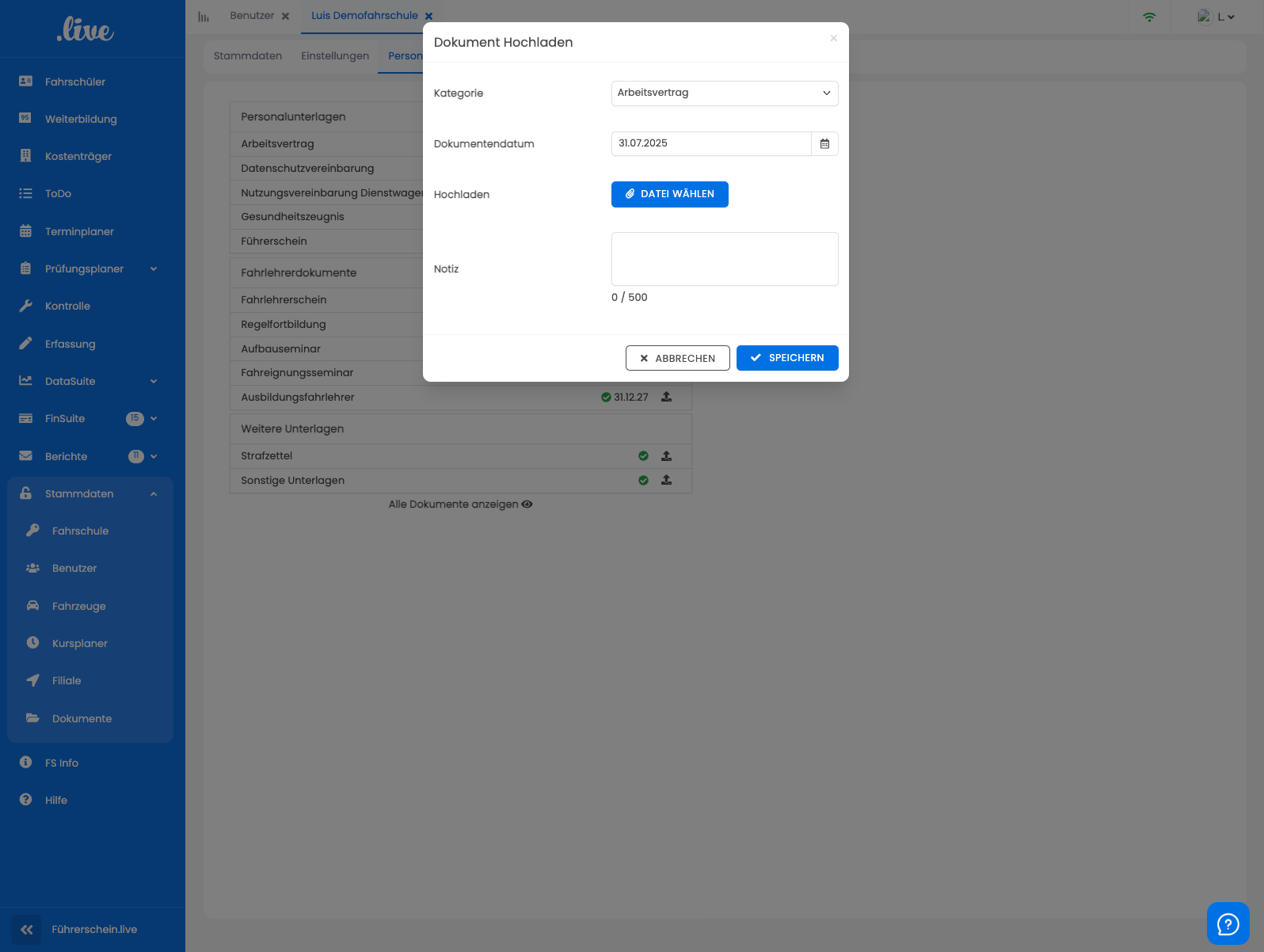Collapse sidebar with double-arrow icon
The height and width of the screenshot is (952, 1264).
pyautogui.click(x=26, y=930)
